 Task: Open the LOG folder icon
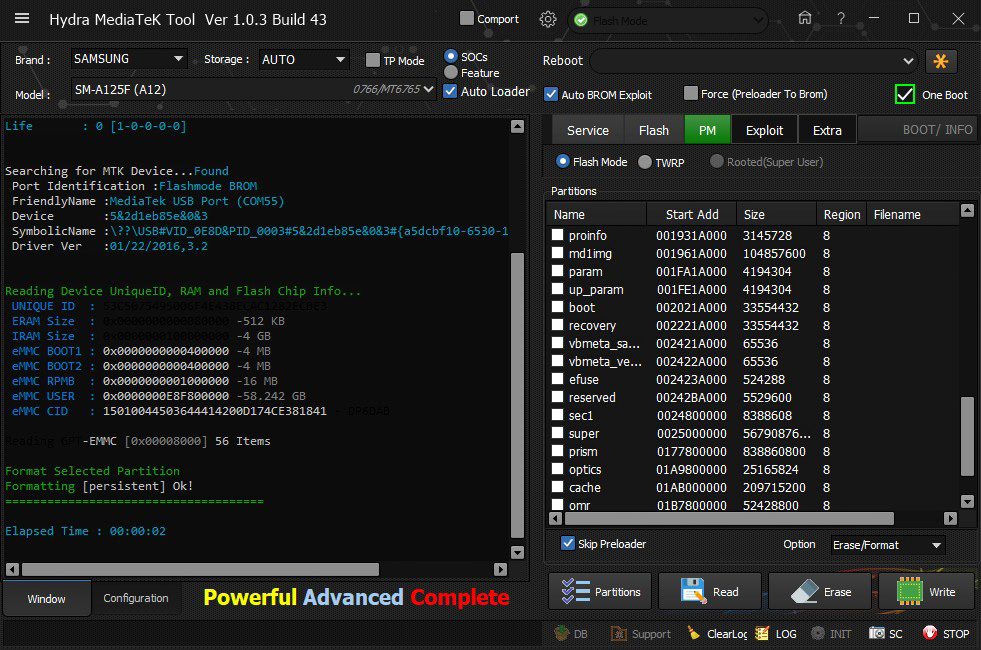[x=763, y=633]
